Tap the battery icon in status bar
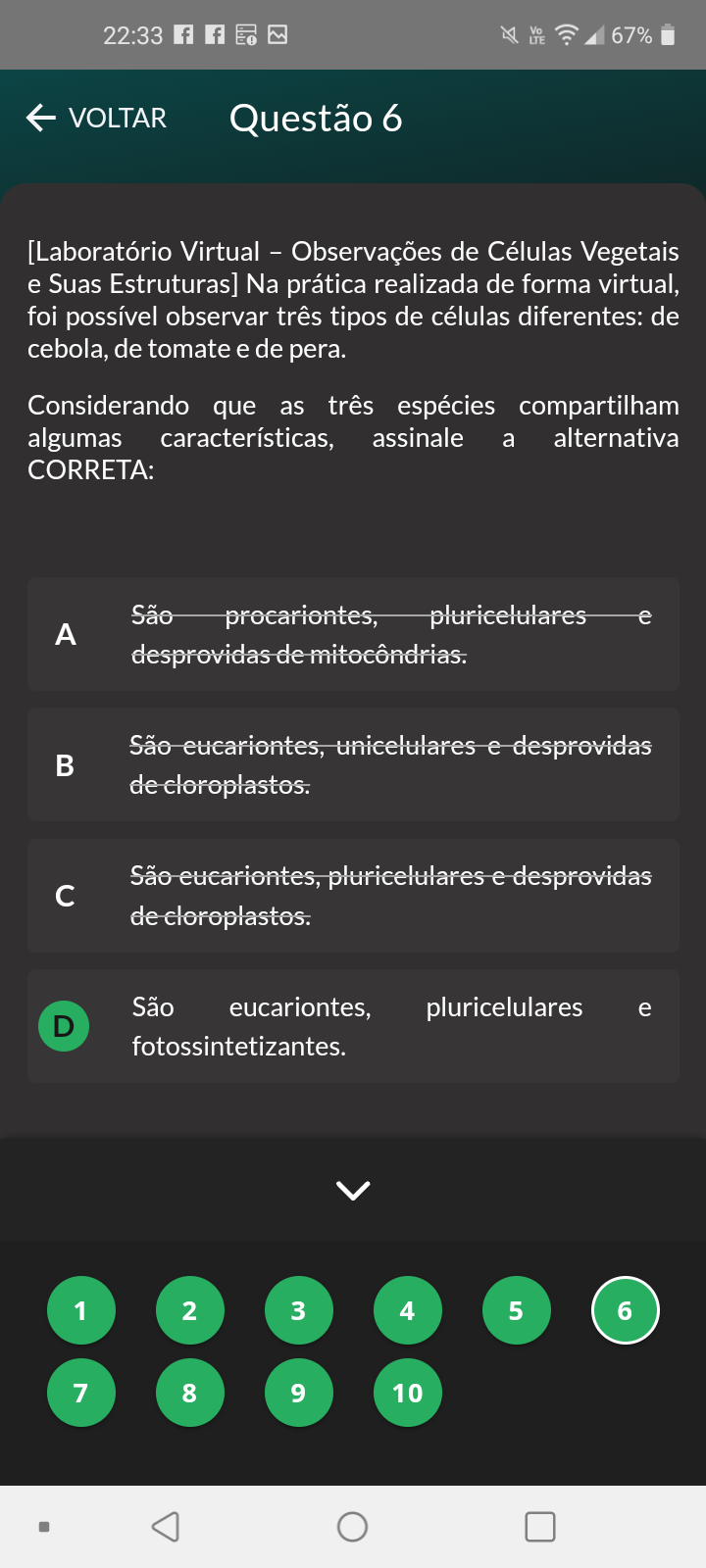 [668, 35]
